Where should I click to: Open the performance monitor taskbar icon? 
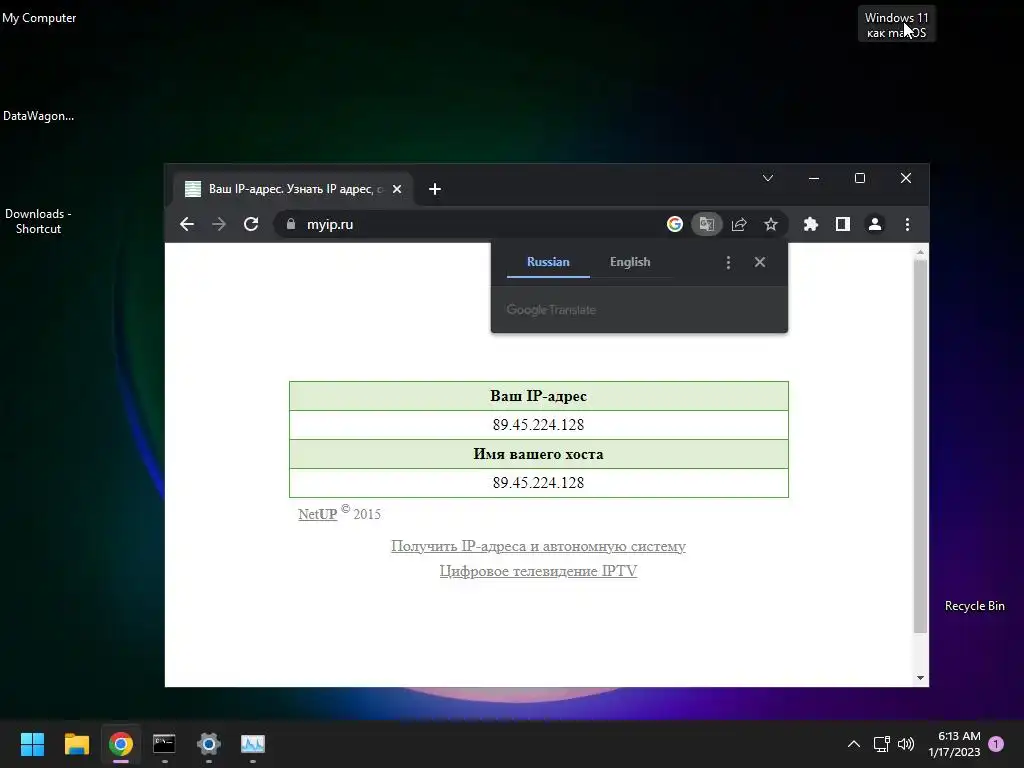coord(253,744)
